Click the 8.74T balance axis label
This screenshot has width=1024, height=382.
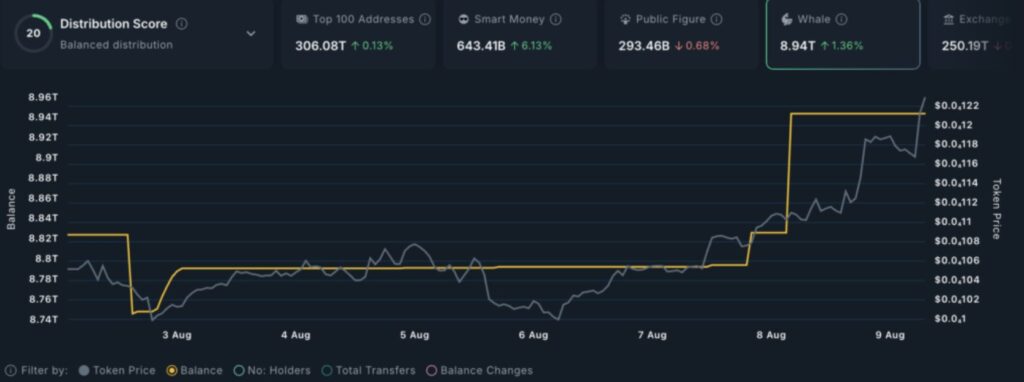(x=43, y=319)
